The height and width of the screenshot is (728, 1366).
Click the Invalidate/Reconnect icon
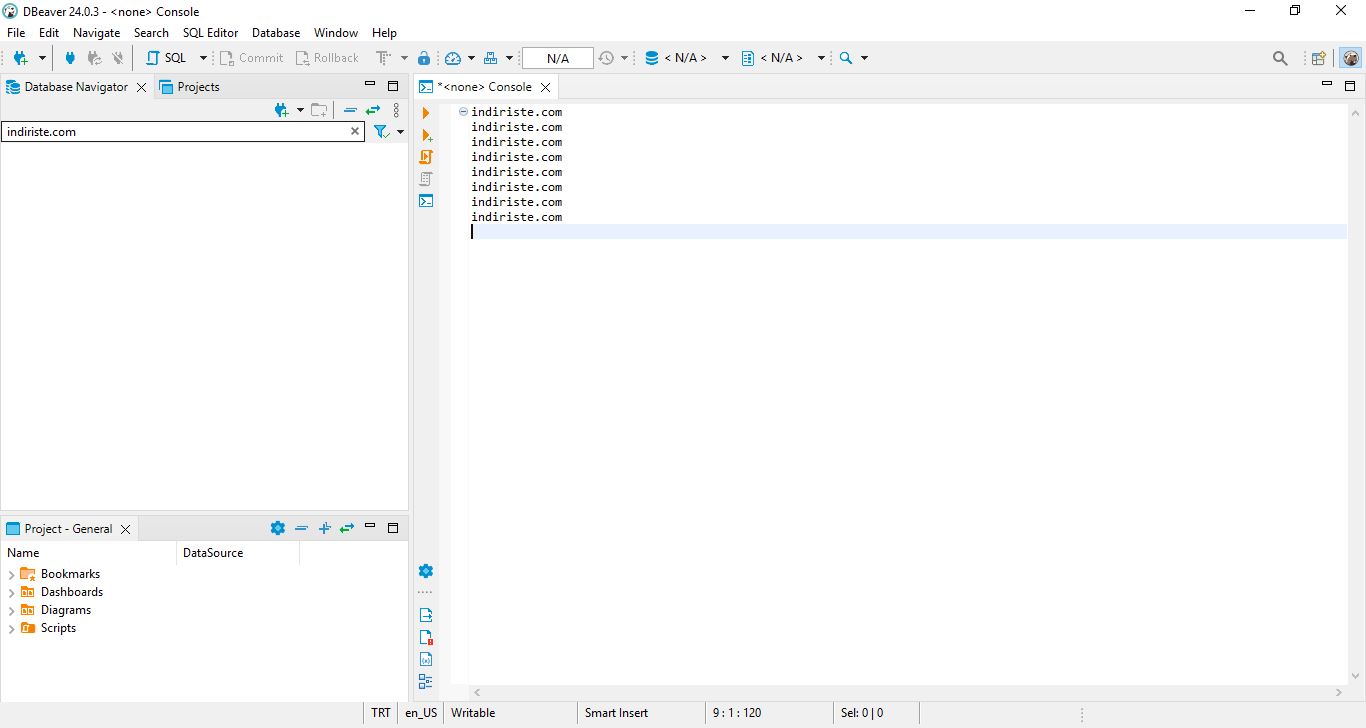pos(94,58)
